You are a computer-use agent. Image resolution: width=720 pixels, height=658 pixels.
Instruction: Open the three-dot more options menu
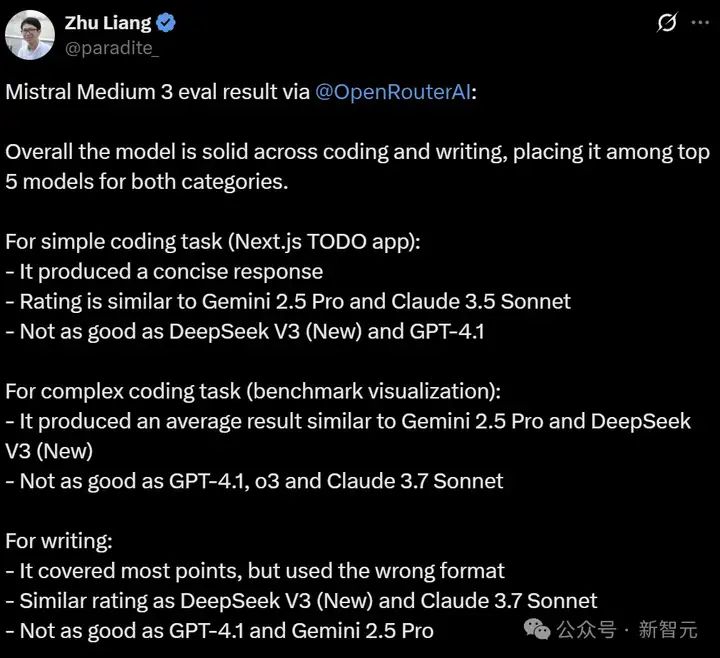click(x=700, y=22)
